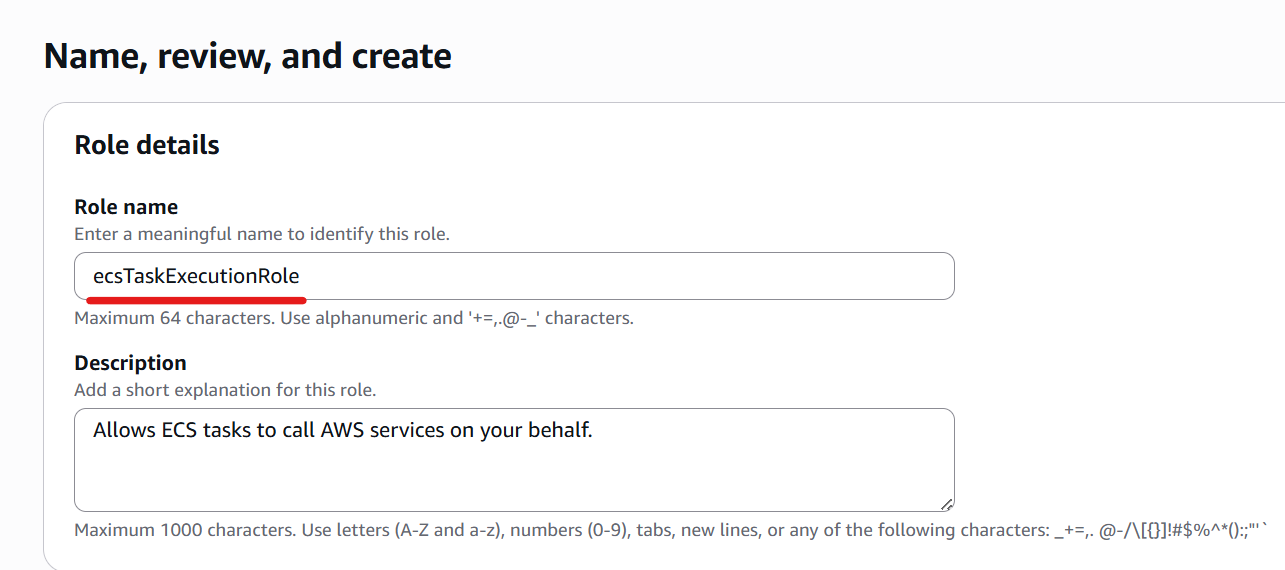1285x570 pixels.
Task: Click the 'Maximum 64 characters' constraint text
Action: (354, 319)
